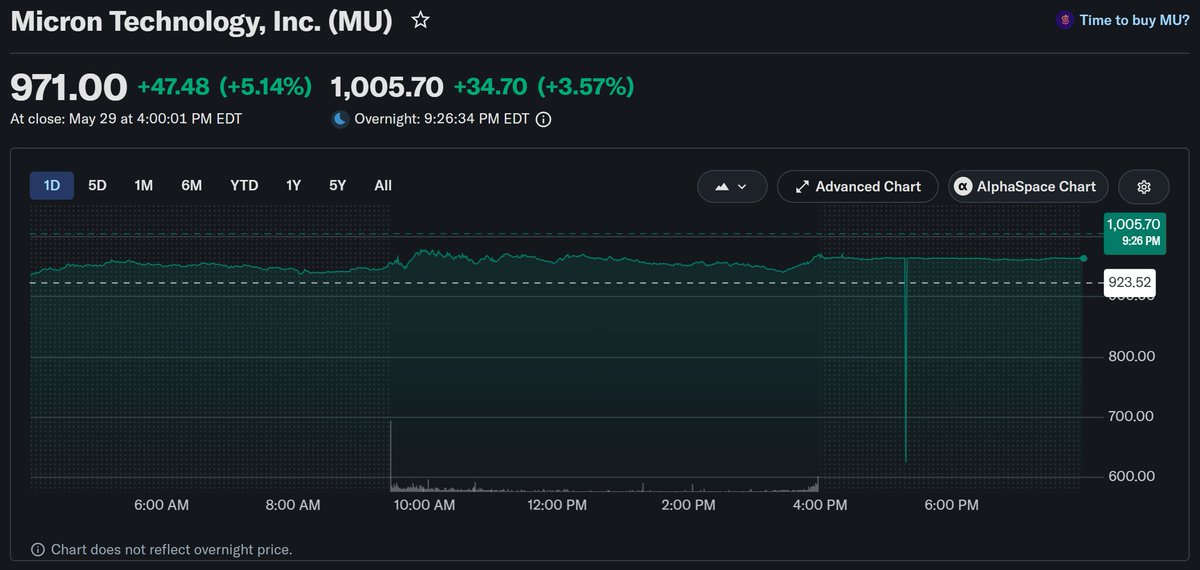Click the green 1,005.70 9:26 PM price tag
The image size is (1200, 570).
(x=1134, y=232)
